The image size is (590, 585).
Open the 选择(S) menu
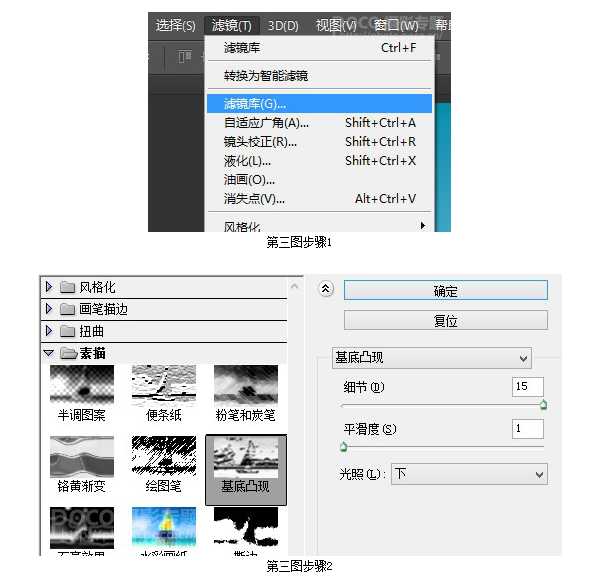tap(175, 26)
